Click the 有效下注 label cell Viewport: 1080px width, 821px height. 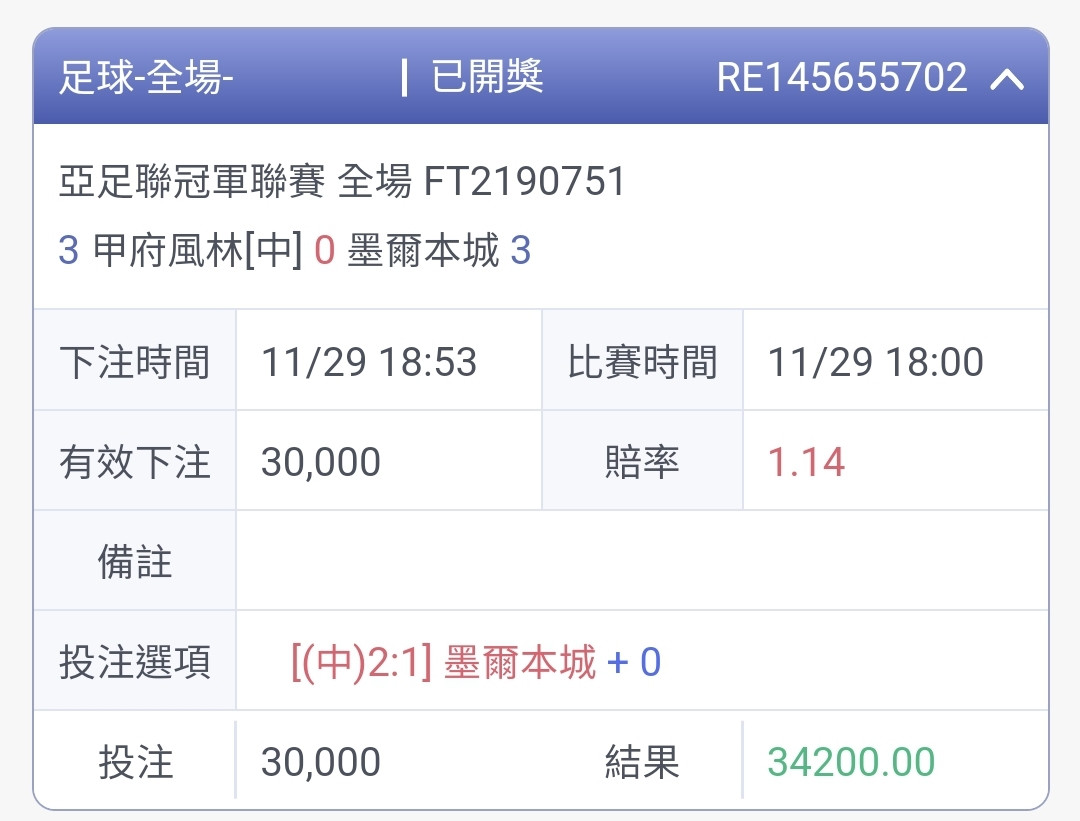135,463
